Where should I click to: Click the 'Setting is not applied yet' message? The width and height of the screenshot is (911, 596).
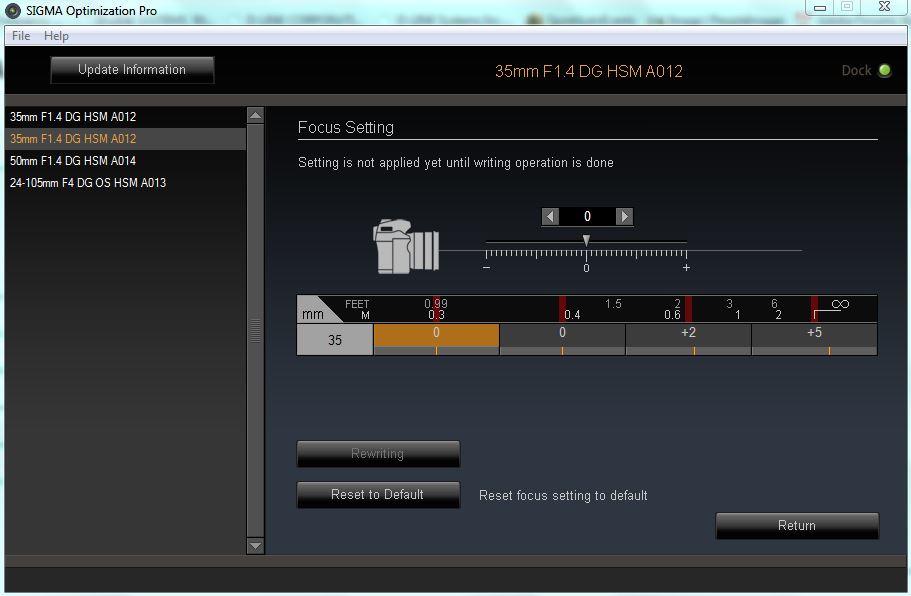tap(456, 163)
